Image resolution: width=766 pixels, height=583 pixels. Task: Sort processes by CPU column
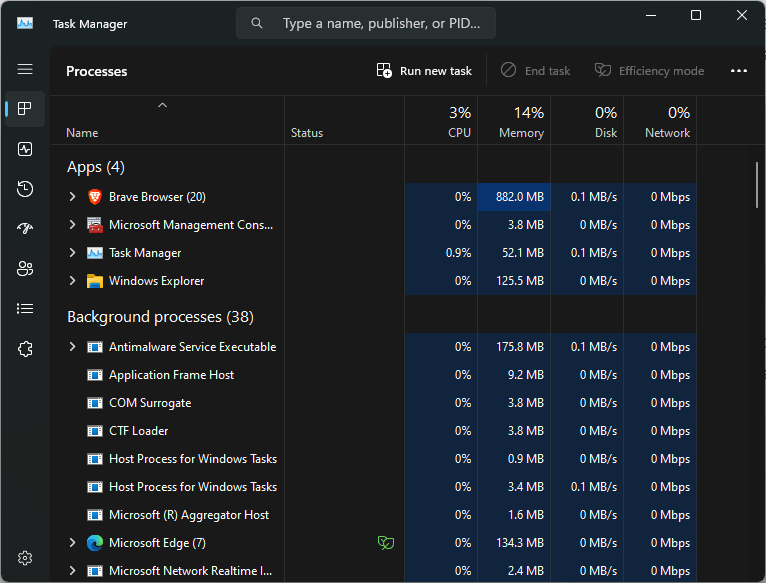(x=441, y=120)
